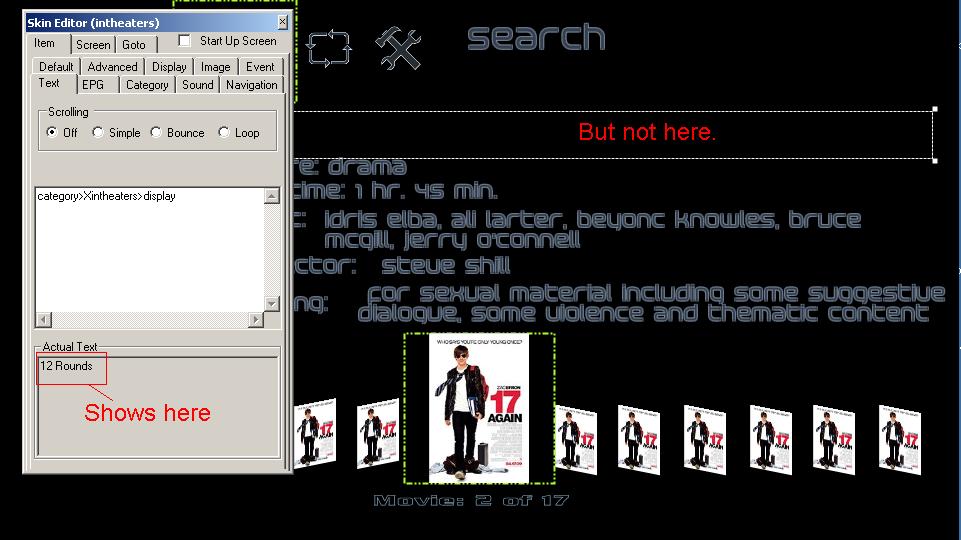Click the '1 hr. 45 min.' runtime text
Image resolution: width=961 pixels, height=540 pixels.
click(427, 191)
